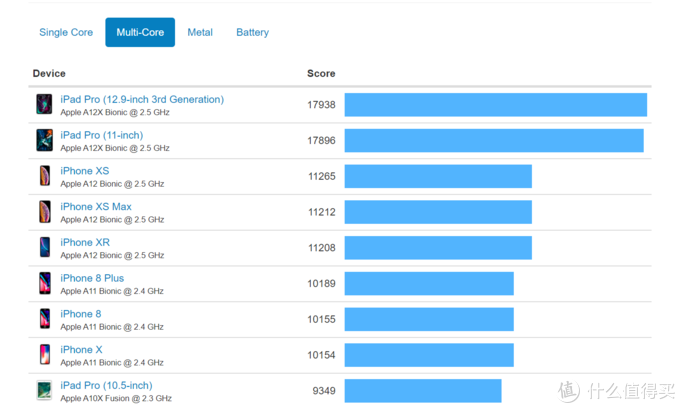Click the score value 17896
Image resolution: width=680 pixels, height=408 pixels.
[x=321, y=140]
